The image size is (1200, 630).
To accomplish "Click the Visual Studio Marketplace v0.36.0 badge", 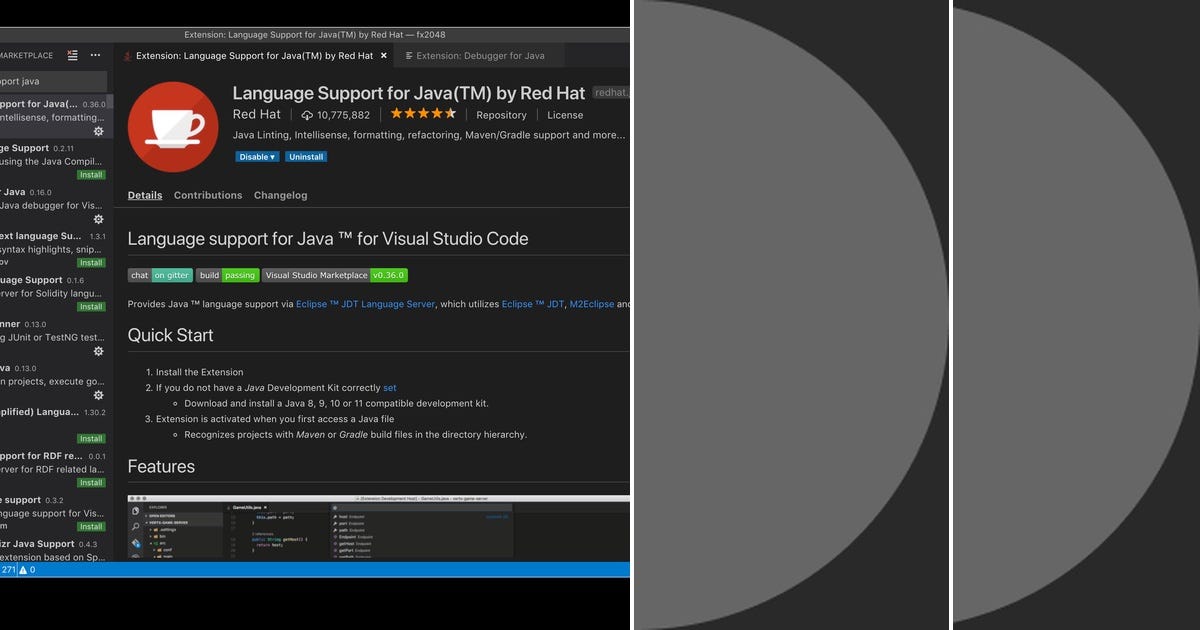I will [335, 275].
